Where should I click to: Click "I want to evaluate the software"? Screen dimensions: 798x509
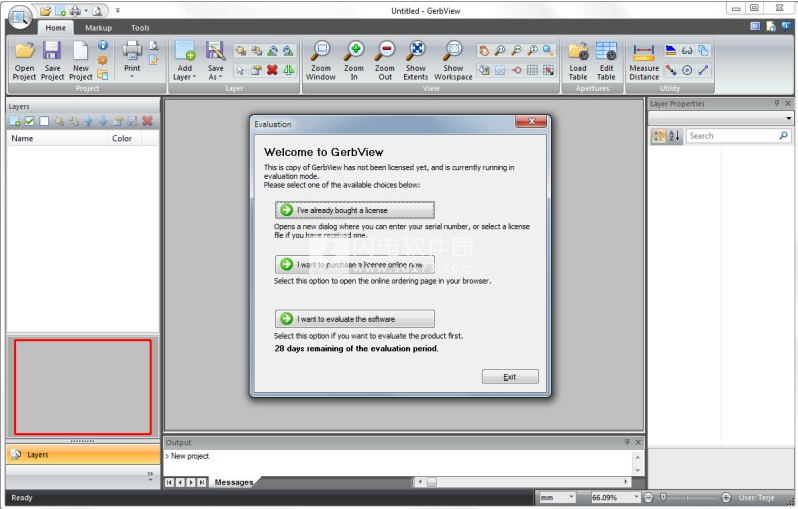[355, 319]
